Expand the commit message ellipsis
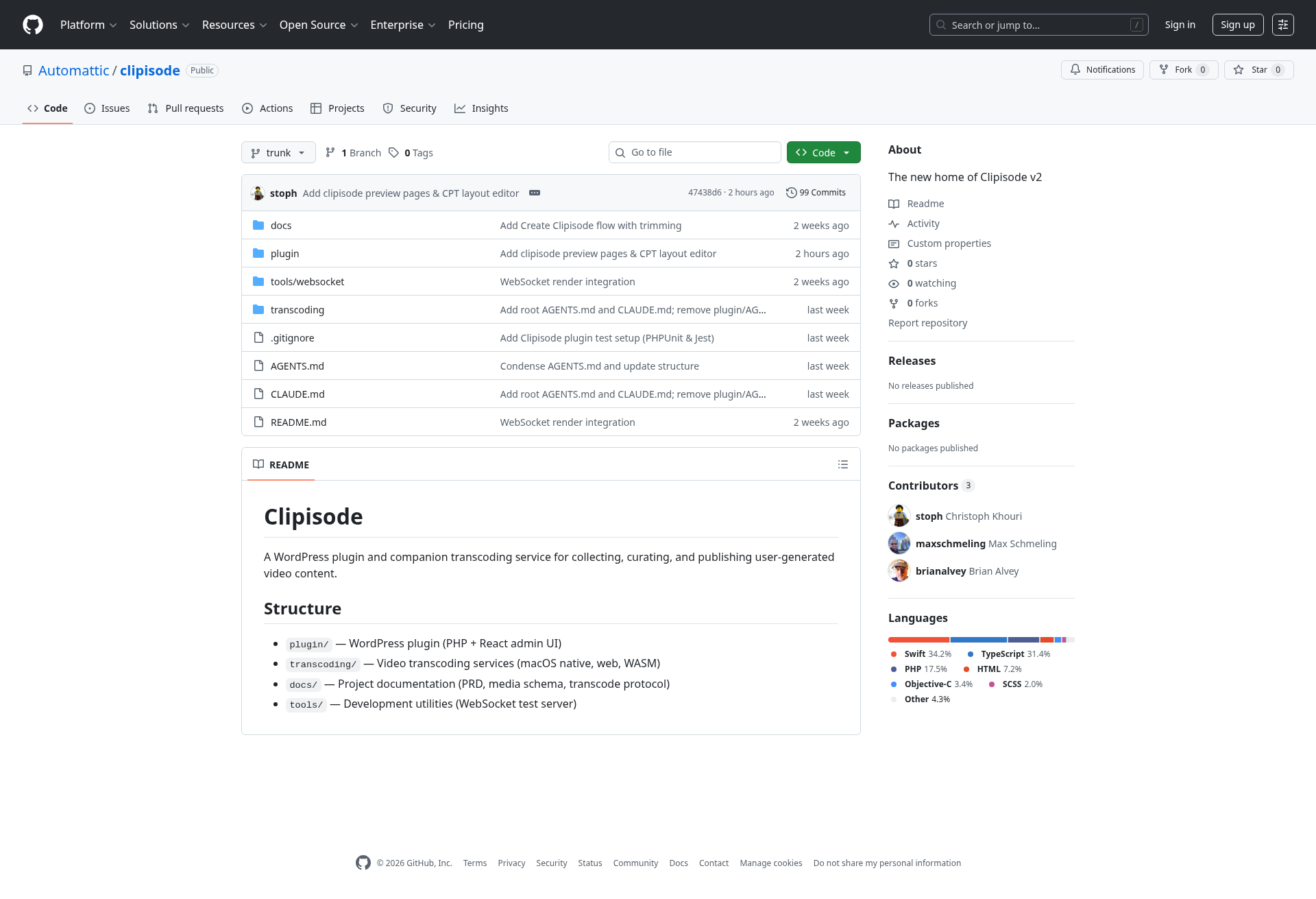 pos(535,193)
